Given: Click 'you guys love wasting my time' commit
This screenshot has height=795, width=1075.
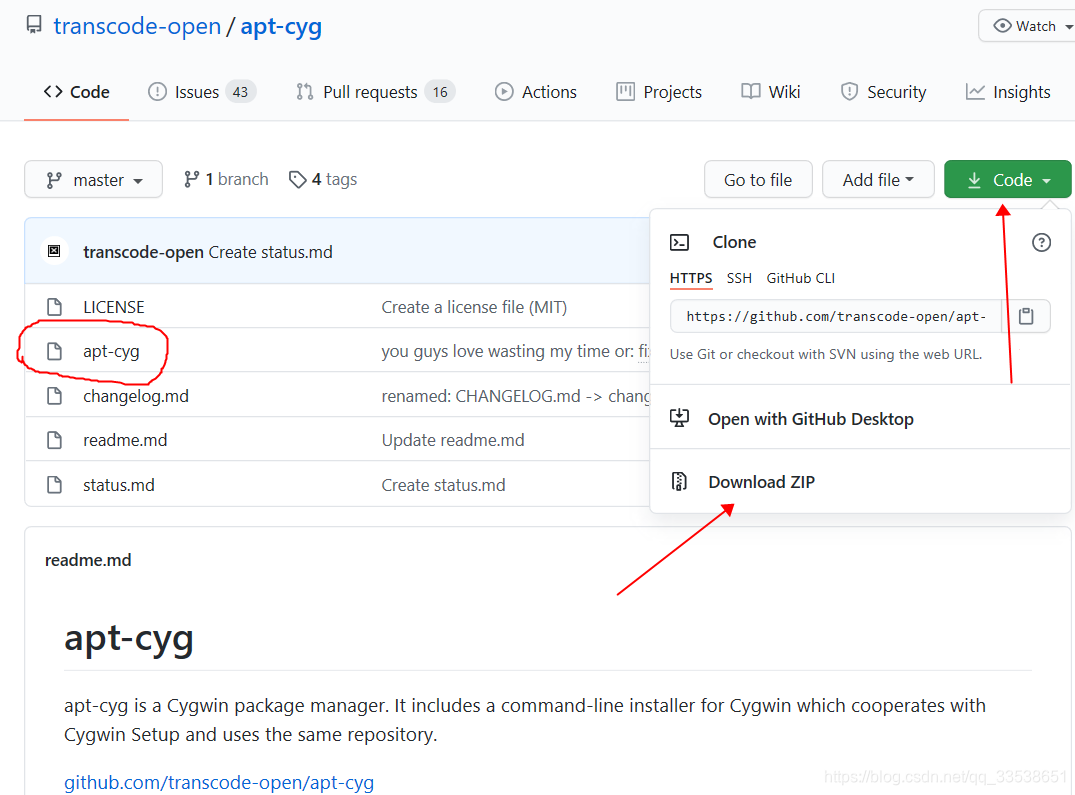Looking at the screenshot, I should (x=515, y=352).
